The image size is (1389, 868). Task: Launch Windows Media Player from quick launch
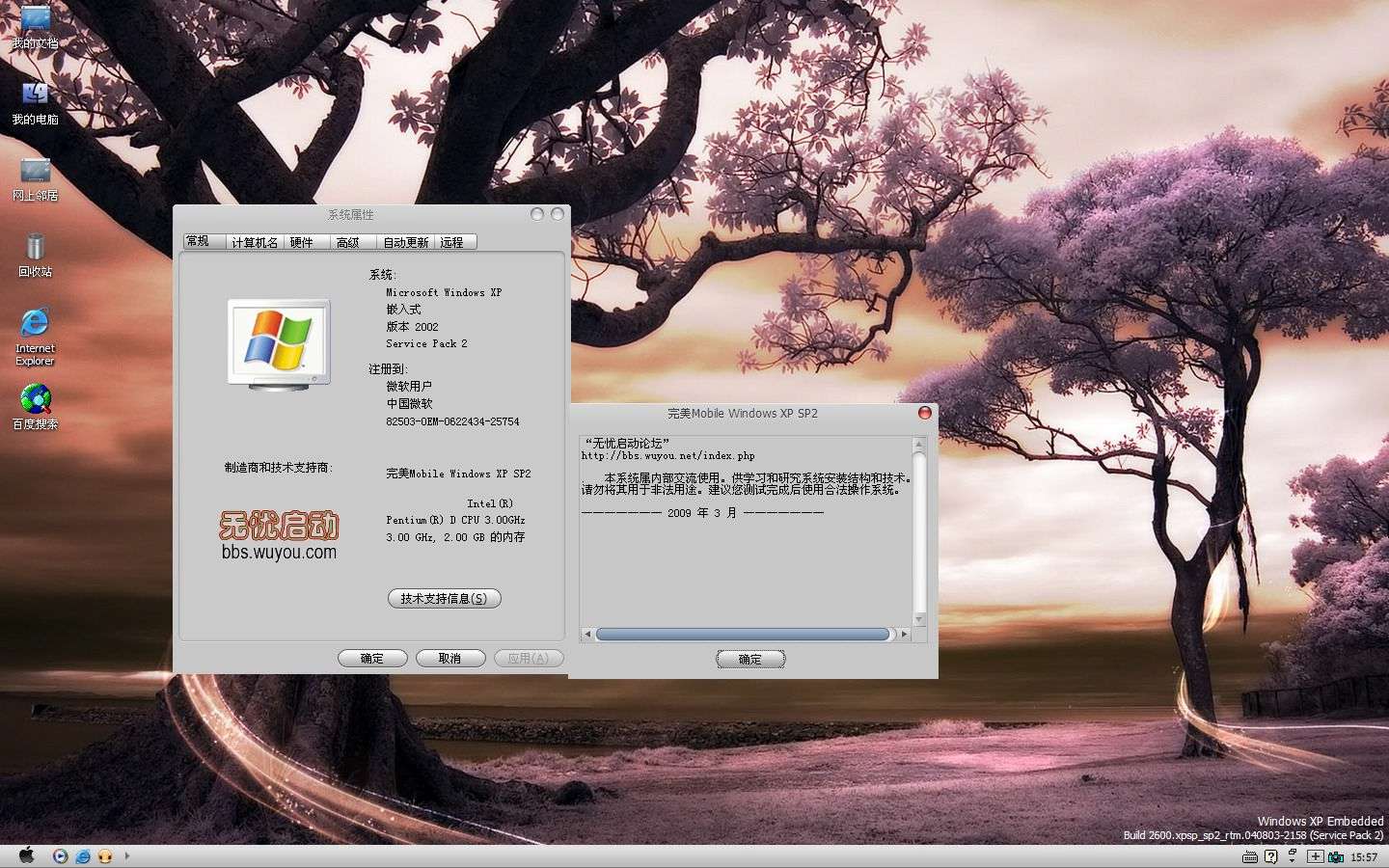pyautogui.click(x=61, y=855)
